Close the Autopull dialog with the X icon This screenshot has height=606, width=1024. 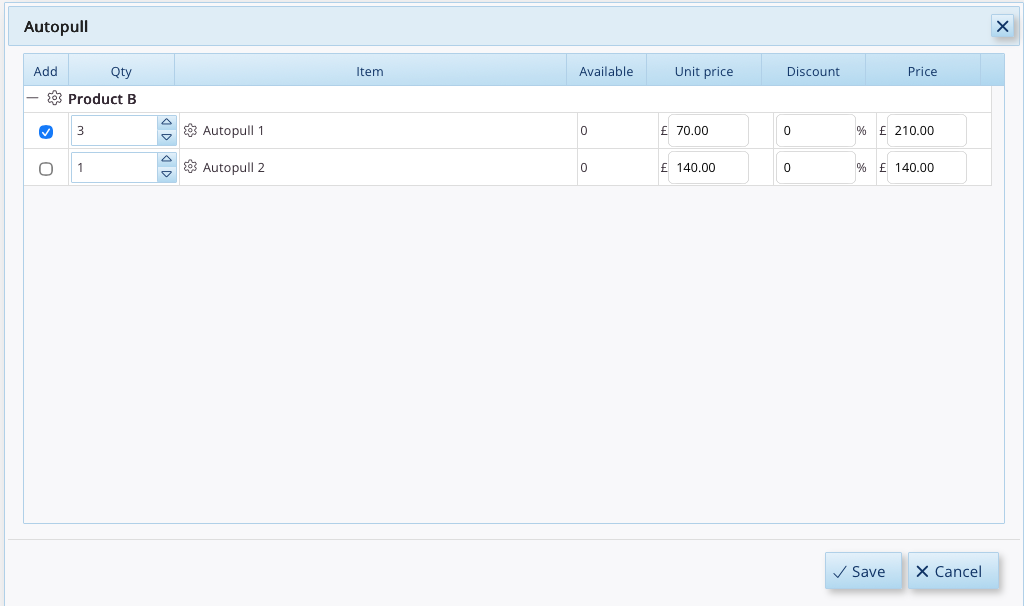coord(1002,27)
